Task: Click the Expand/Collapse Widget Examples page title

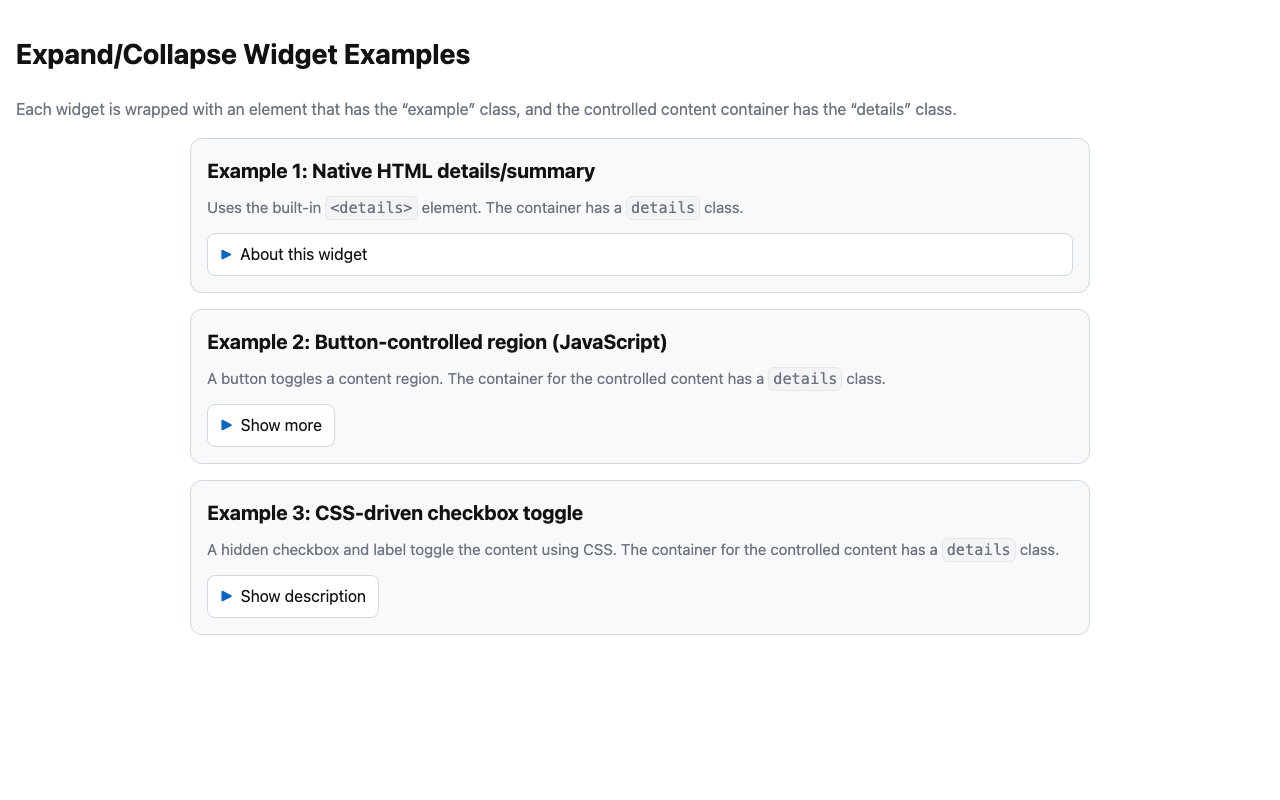Action: pyautogui.click(x=242, y=54)
